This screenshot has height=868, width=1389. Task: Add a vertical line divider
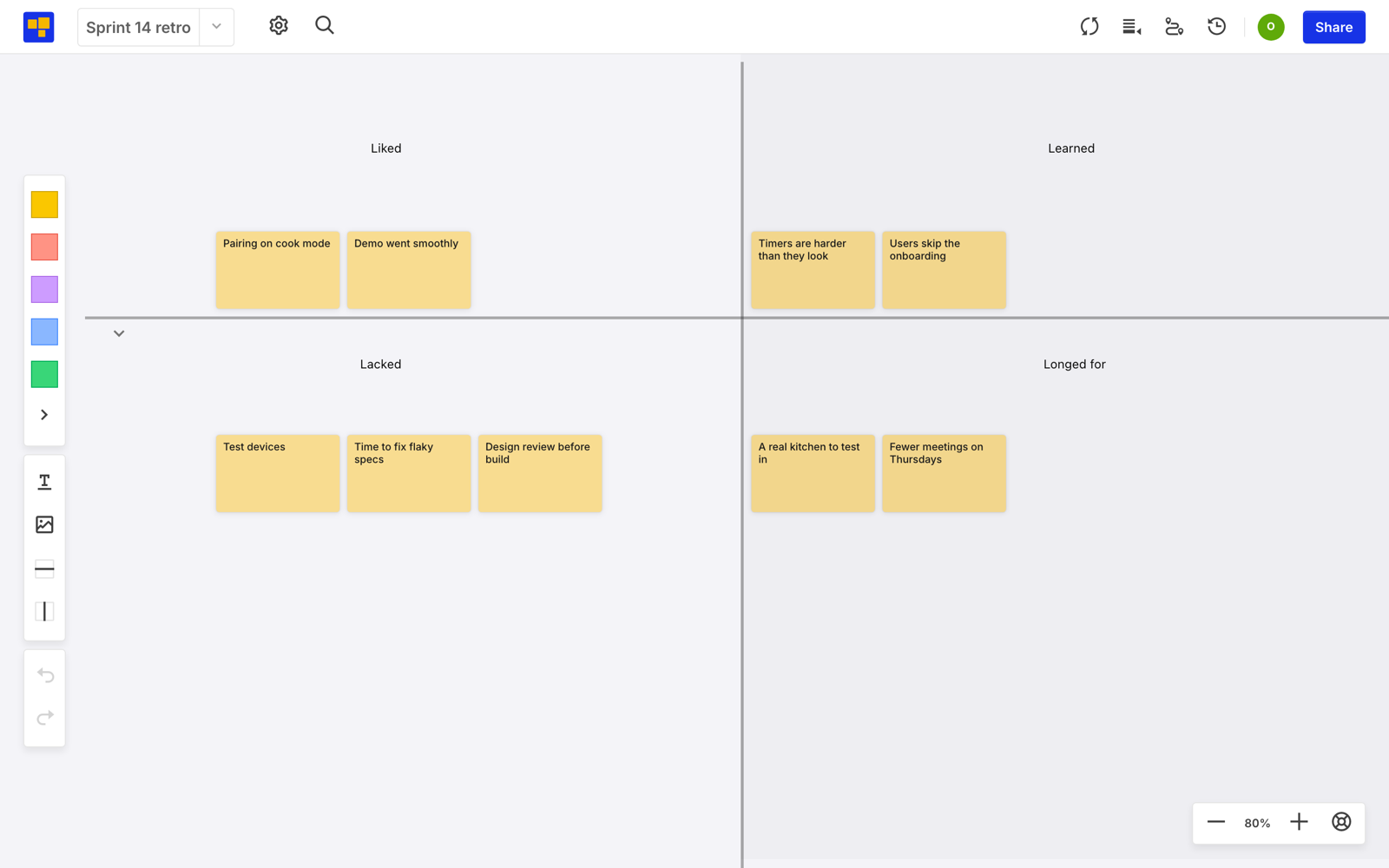click(44, 611)
